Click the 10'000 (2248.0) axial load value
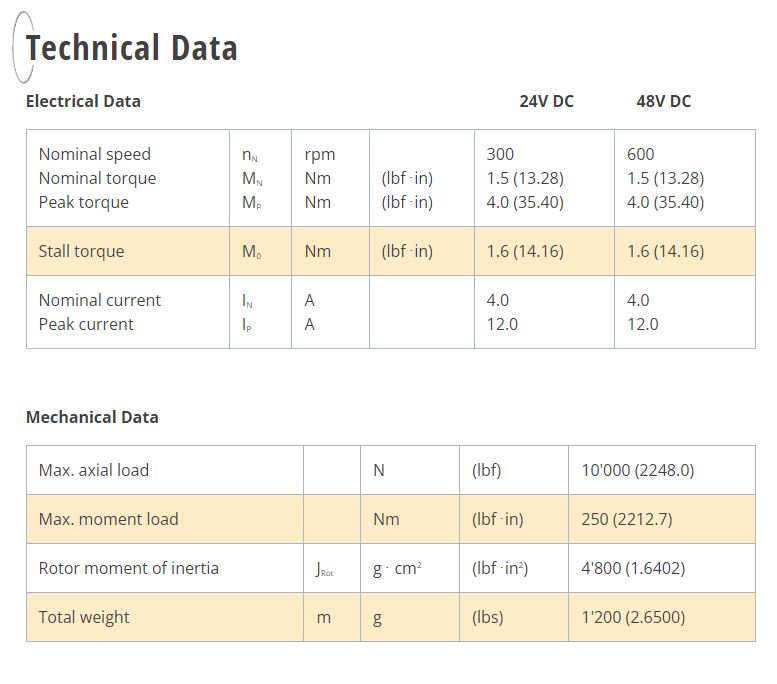The image size is (777, 684). point(637,470)
